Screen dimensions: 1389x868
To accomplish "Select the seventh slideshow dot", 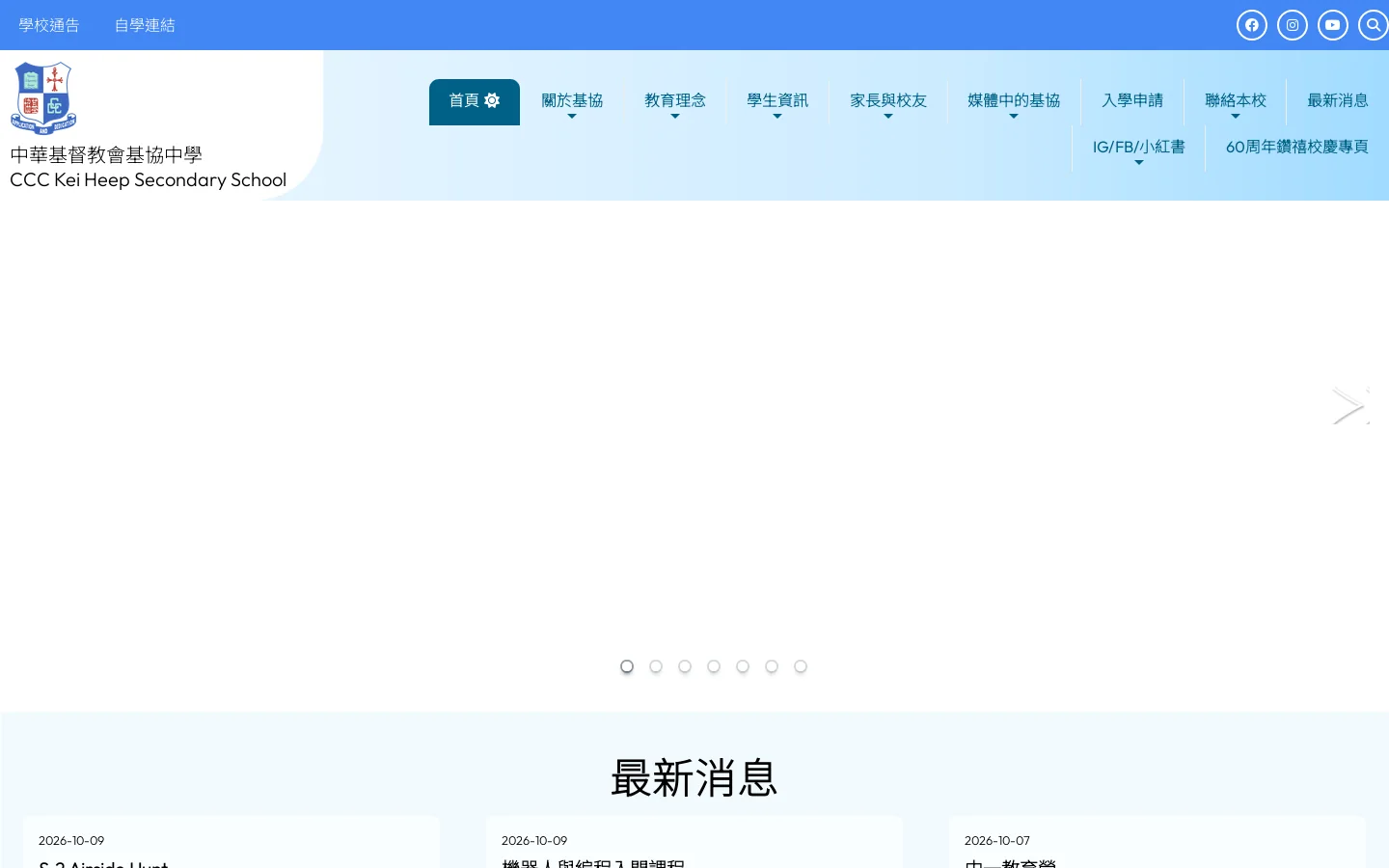I will (x=801, y=666).
